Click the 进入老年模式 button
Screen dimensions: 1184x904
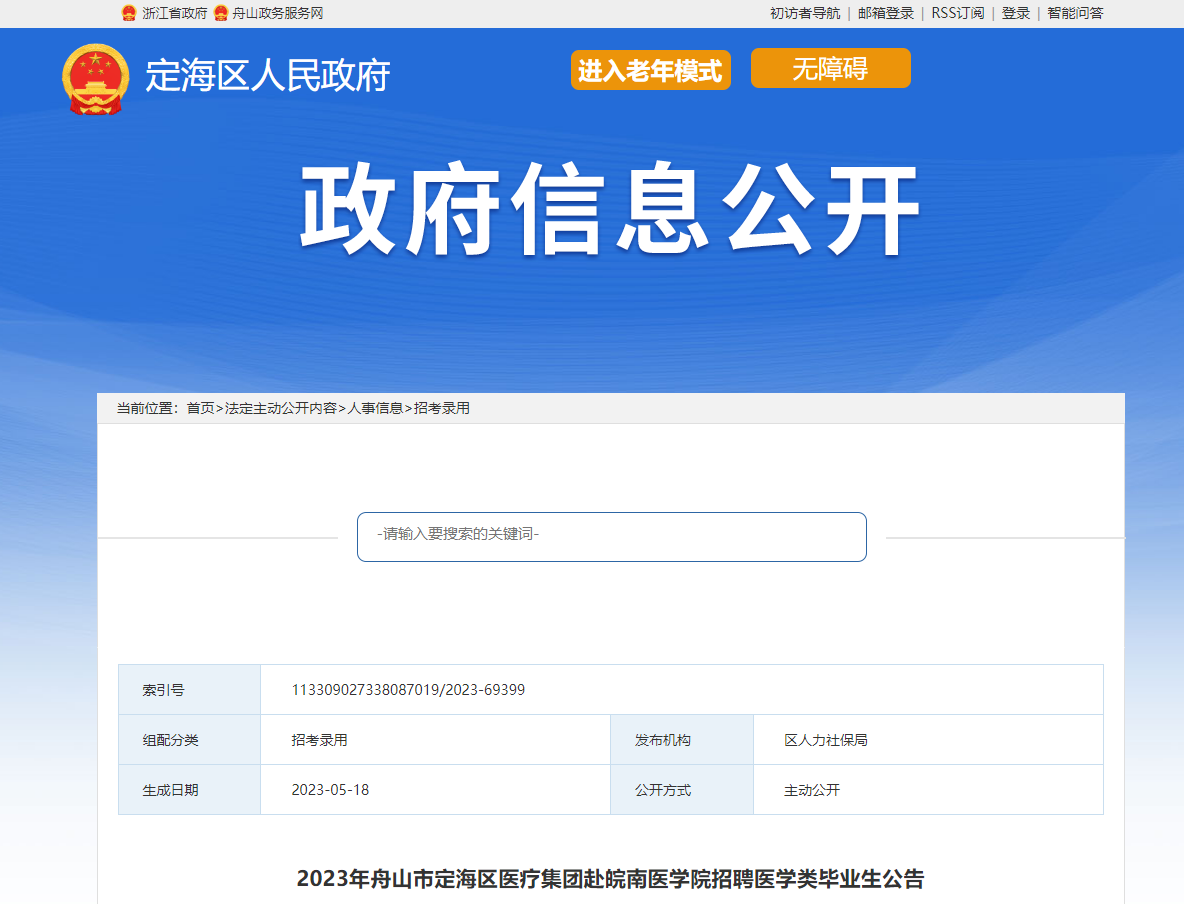(650, 70)
